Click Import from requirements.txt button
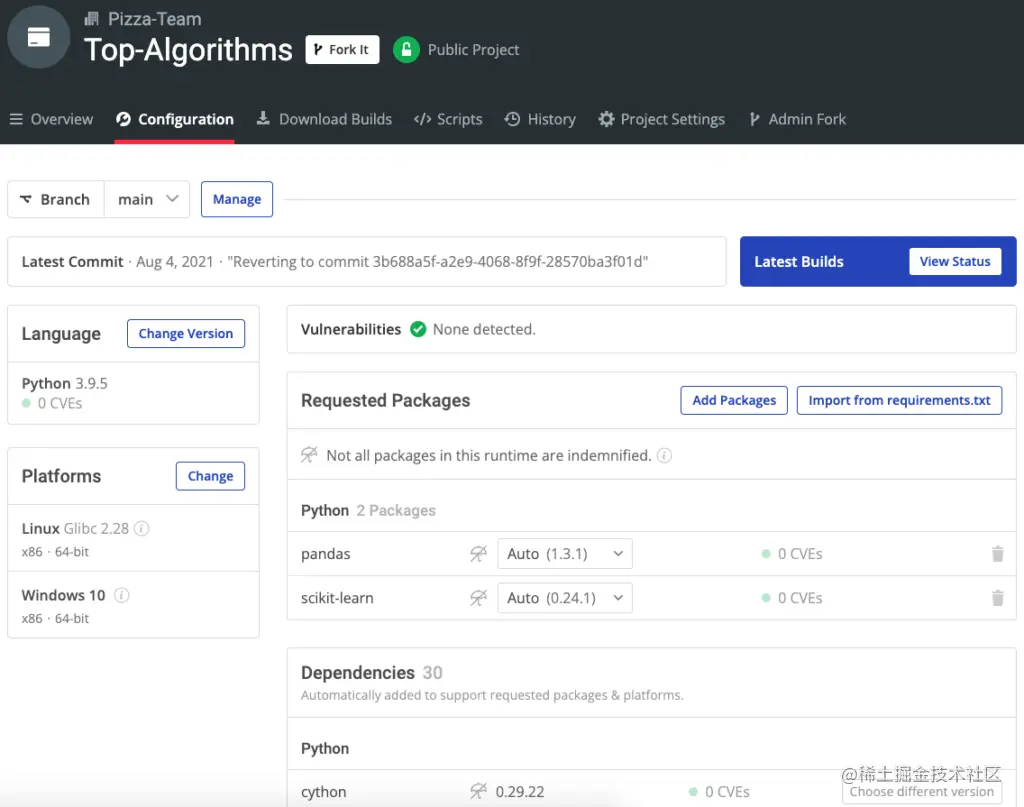This screenshot has height=807, width=1024. 899,400
